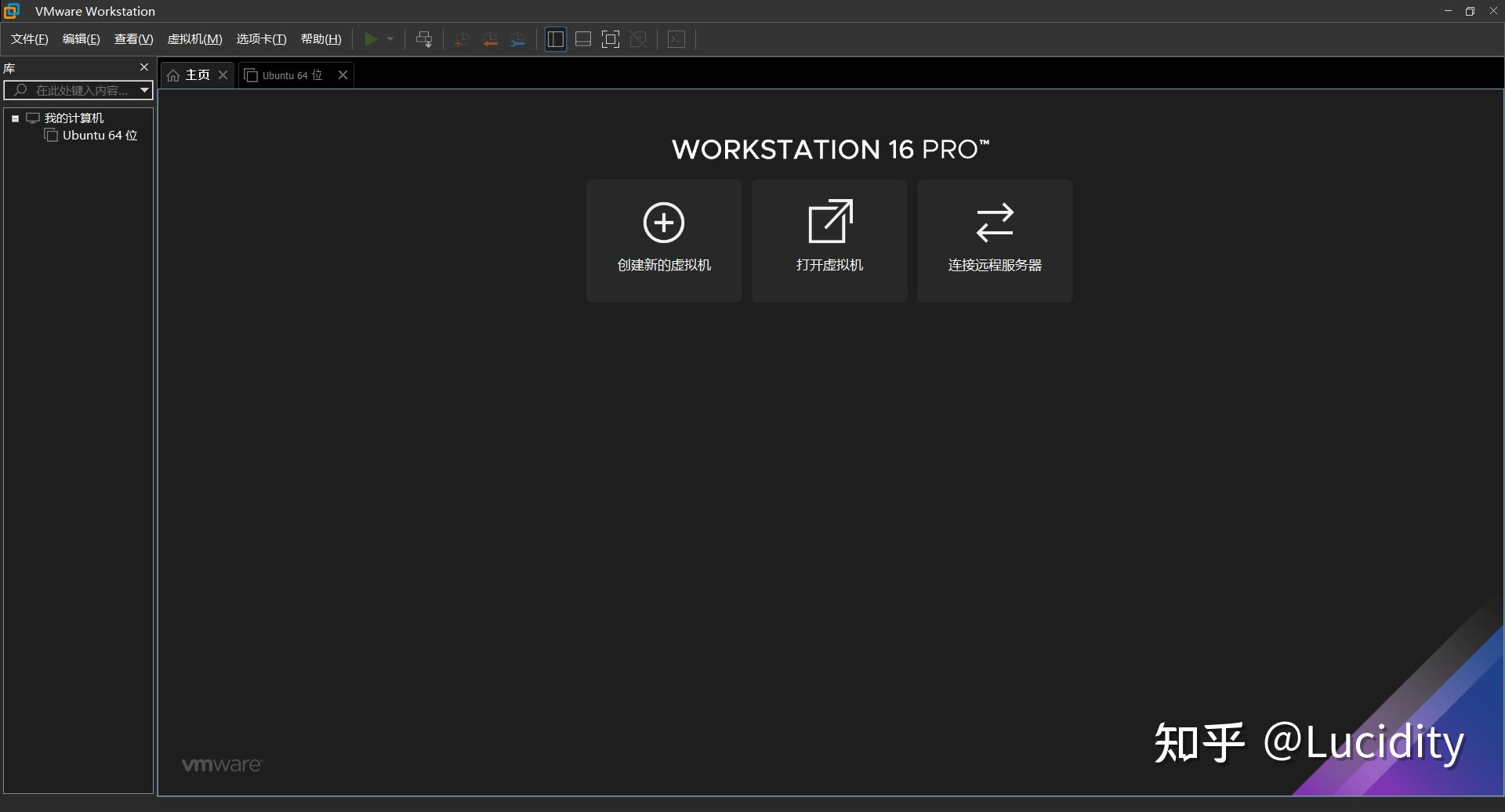The image size is (1505, 812).
Task: Close the Ubuntu 64 位 tab
Action: click(x=343, y=74)
